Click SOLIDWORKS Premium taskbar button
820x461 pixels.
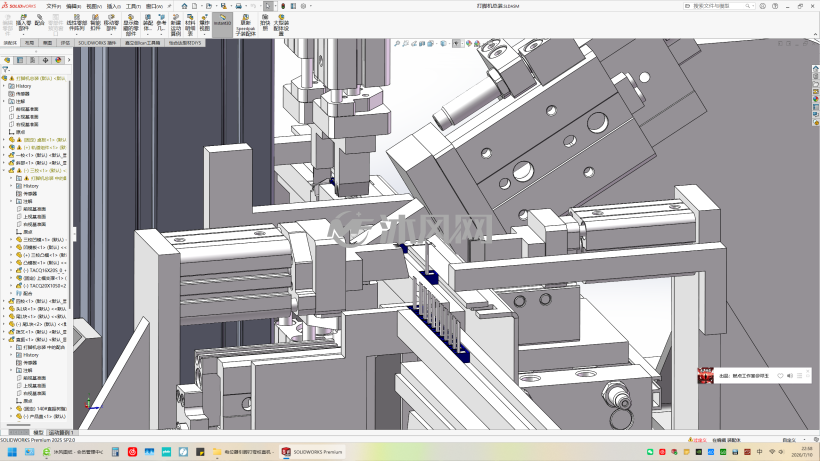click(313, 452)
